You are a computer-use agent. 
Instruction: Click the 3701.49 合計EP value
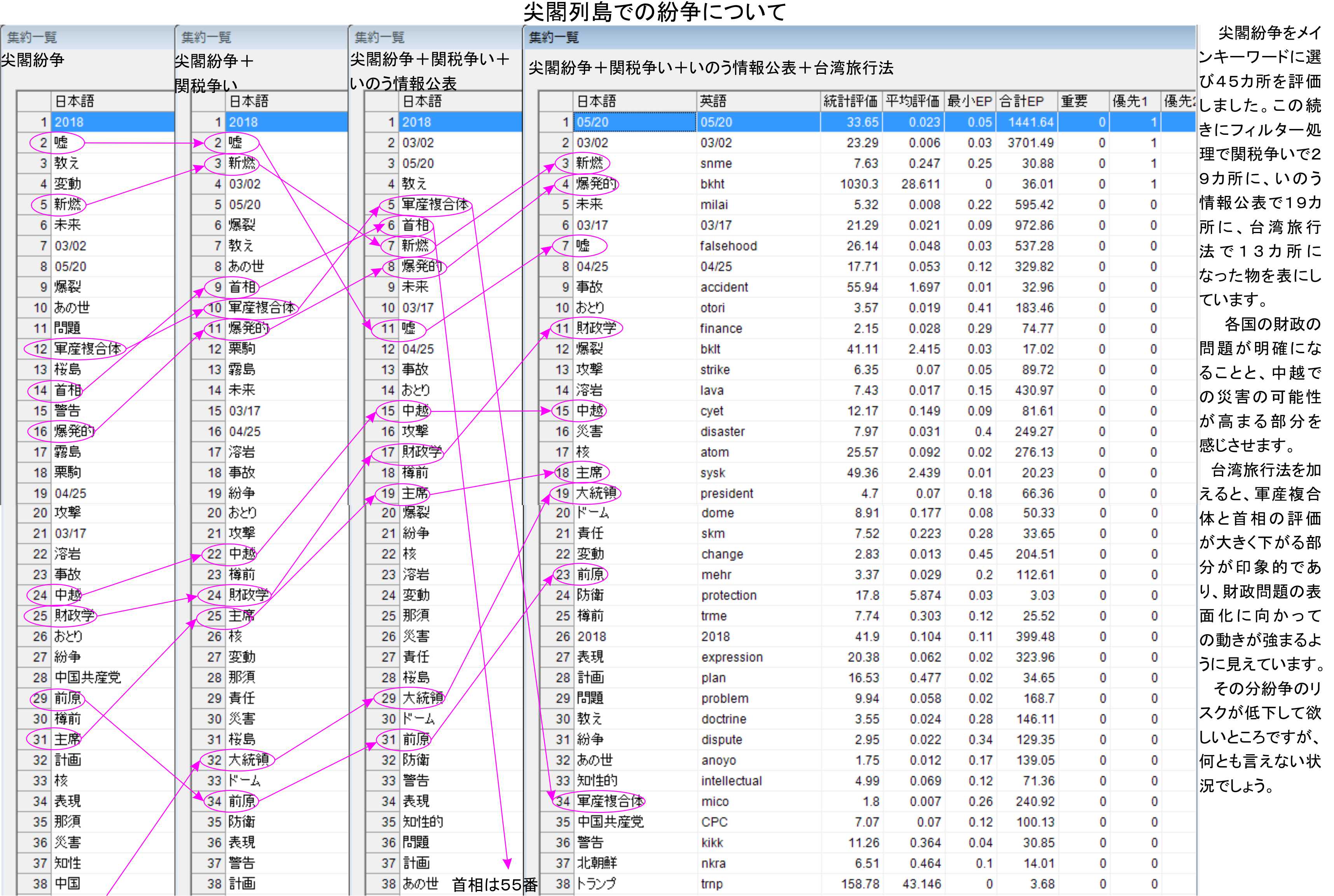(1030, 143)
